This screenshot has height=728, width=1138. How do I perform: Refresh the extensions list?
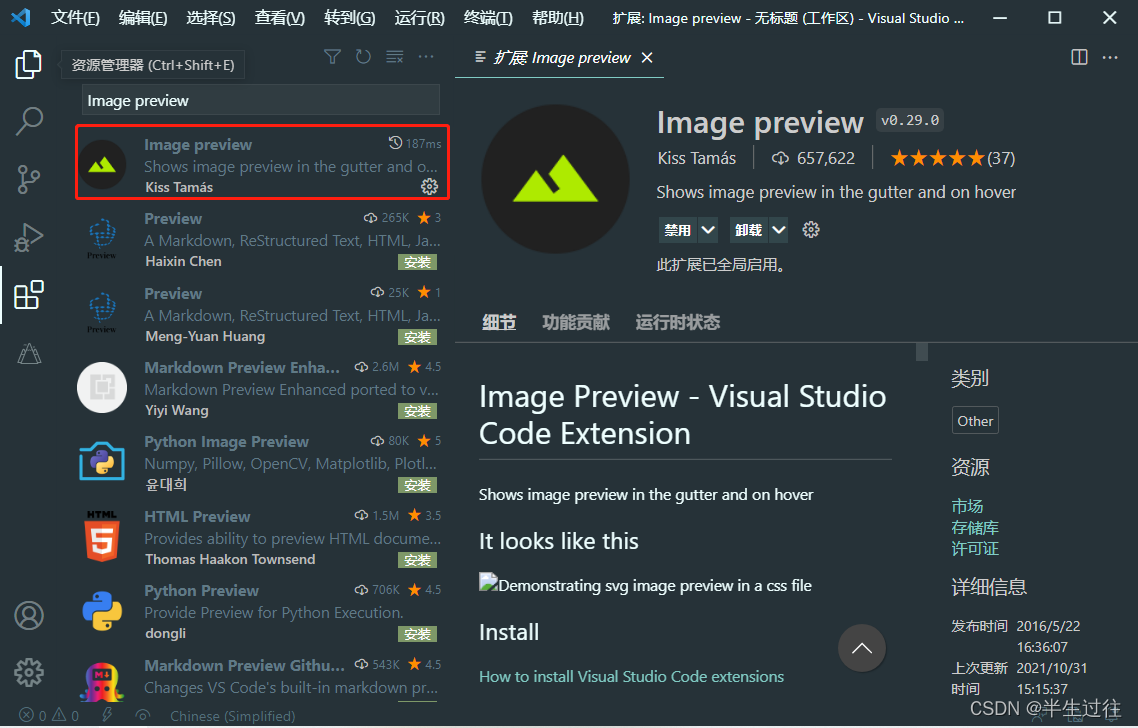(363, 57)
